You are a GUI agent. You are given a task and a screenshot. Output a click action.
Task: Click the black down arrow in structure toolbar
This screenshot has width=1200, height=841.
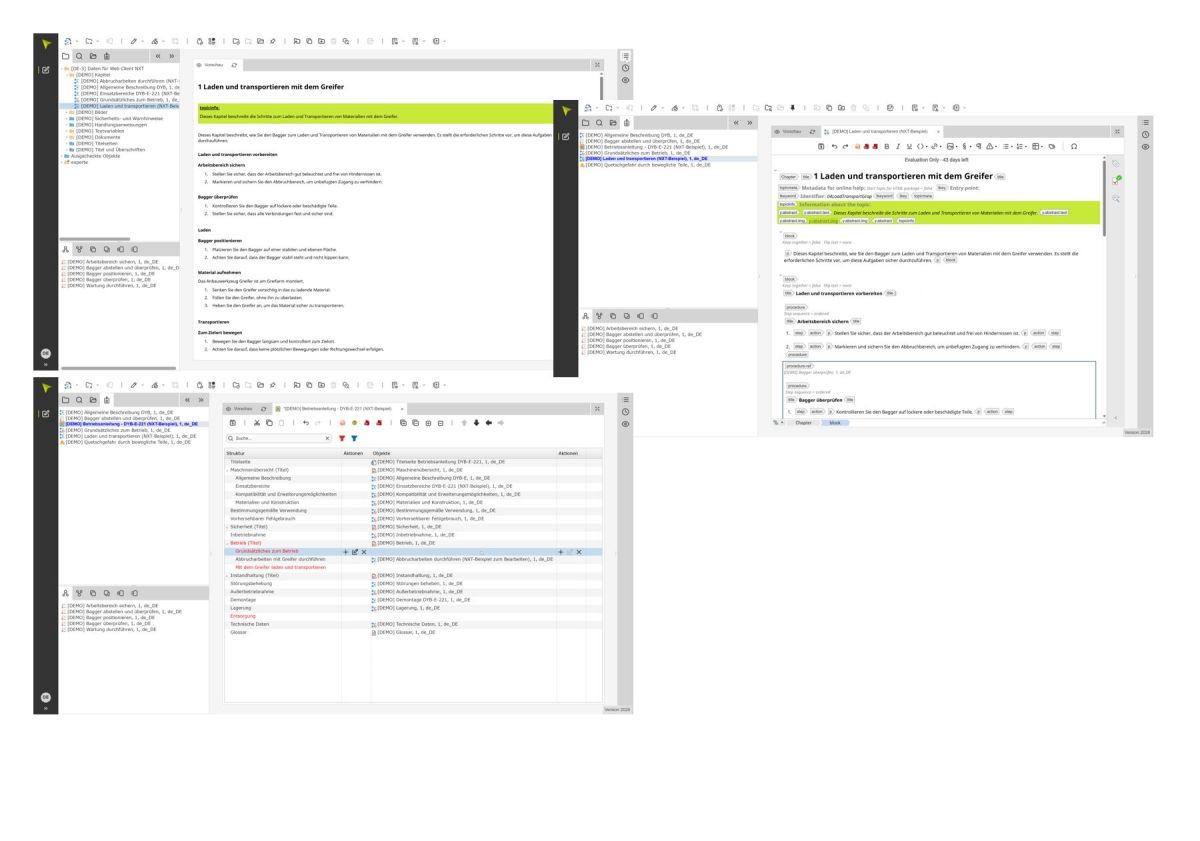(x=477, y=424)
